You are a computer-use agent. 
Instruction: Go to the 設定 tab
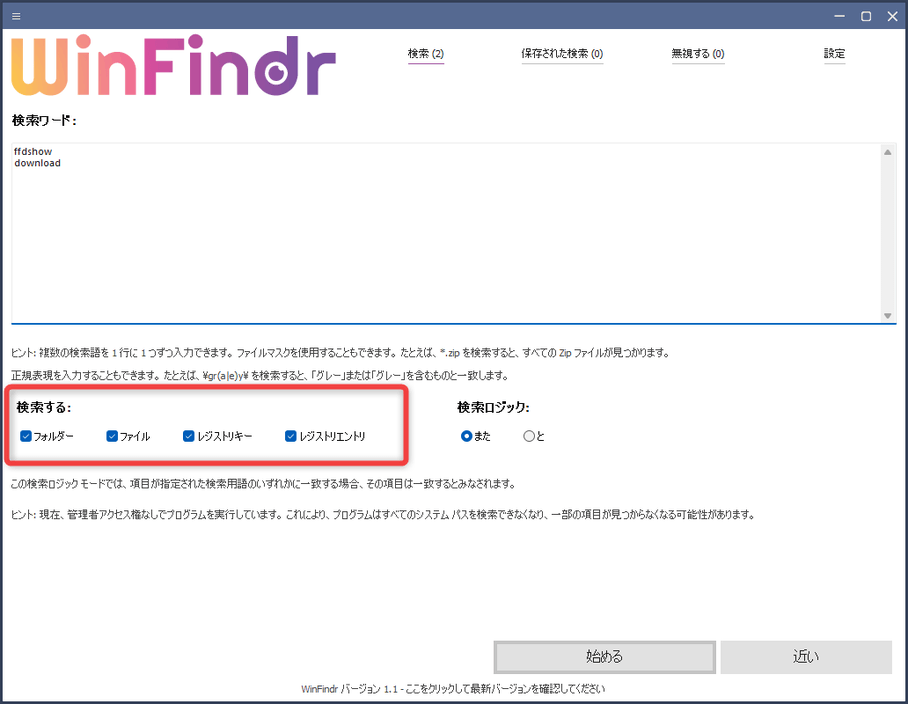pos(834,54)
